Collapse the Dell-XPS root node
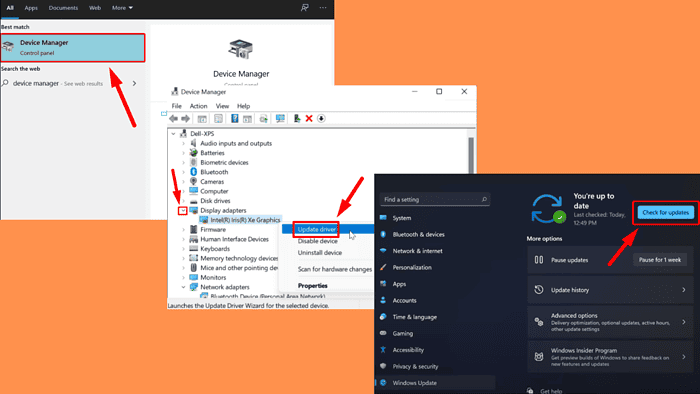The image size is (700, 394). coord(173,133)
